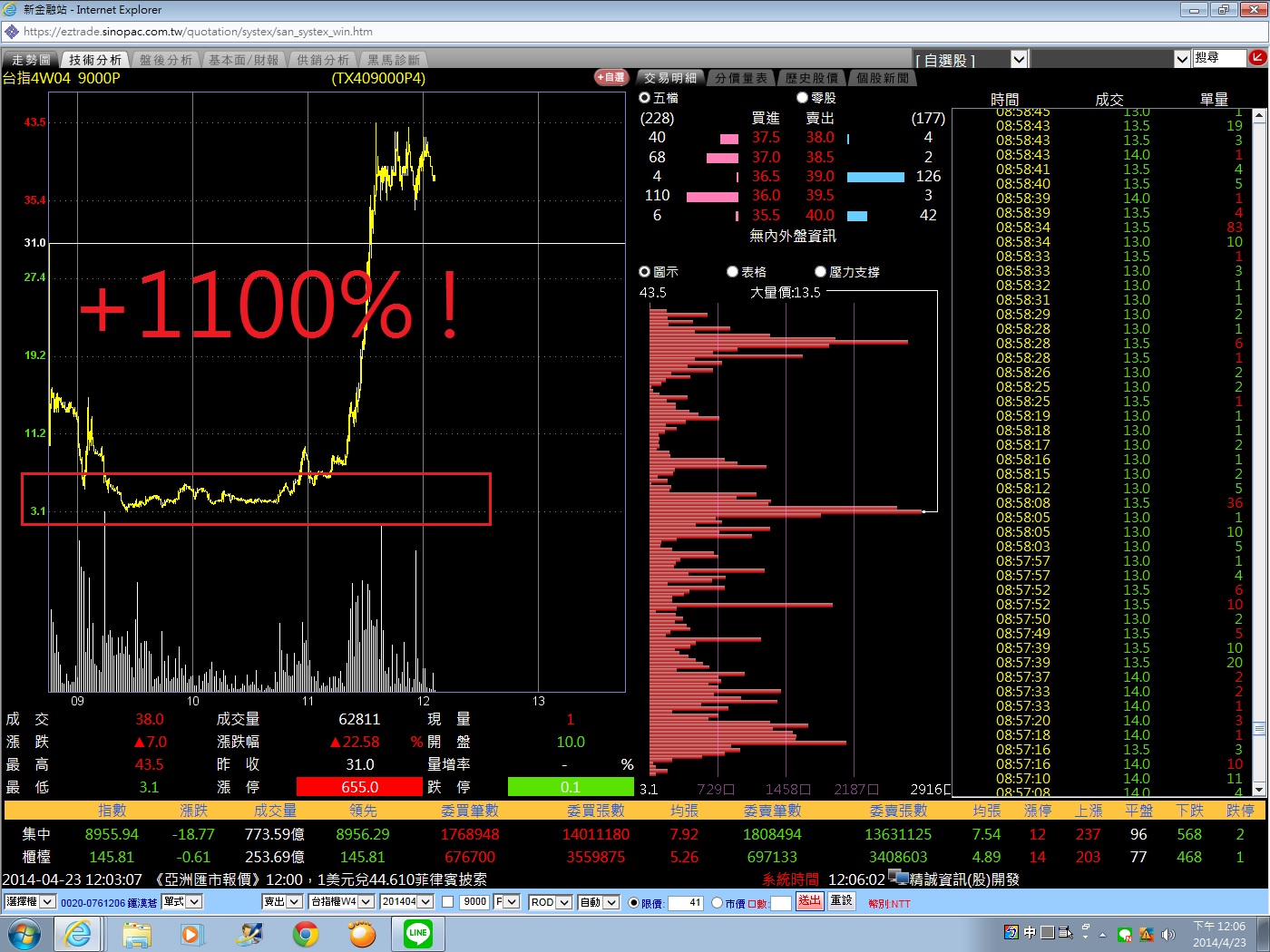Launch Google Chrome from the taskbar
Viewport: 1270px width, 952px height.
pyautogui.click(x=306, y=934)
